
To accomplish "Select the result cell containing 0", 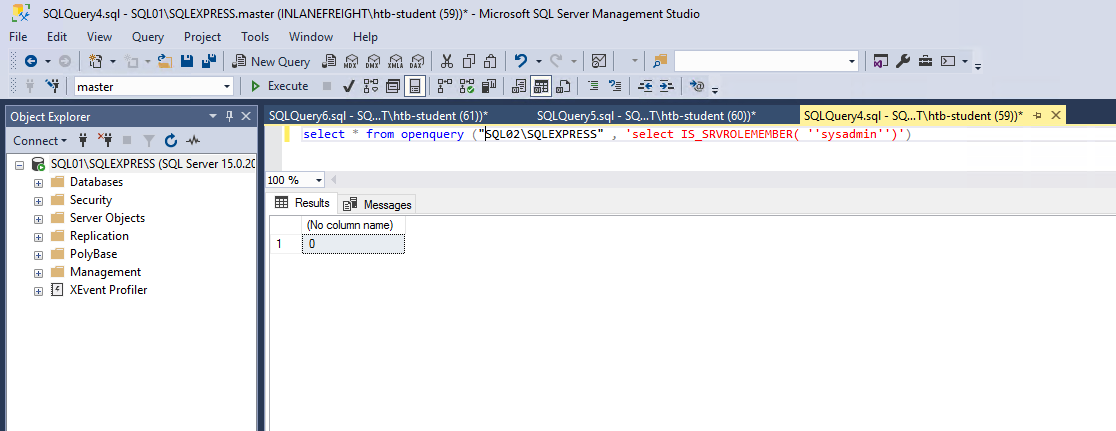I will 353,243.
